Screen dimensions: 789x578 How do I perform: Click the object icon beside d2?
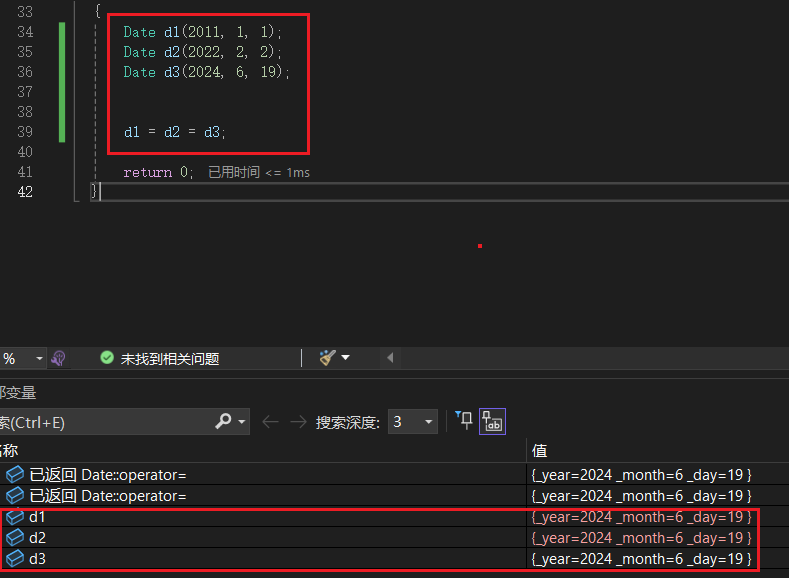click(15, 538)
